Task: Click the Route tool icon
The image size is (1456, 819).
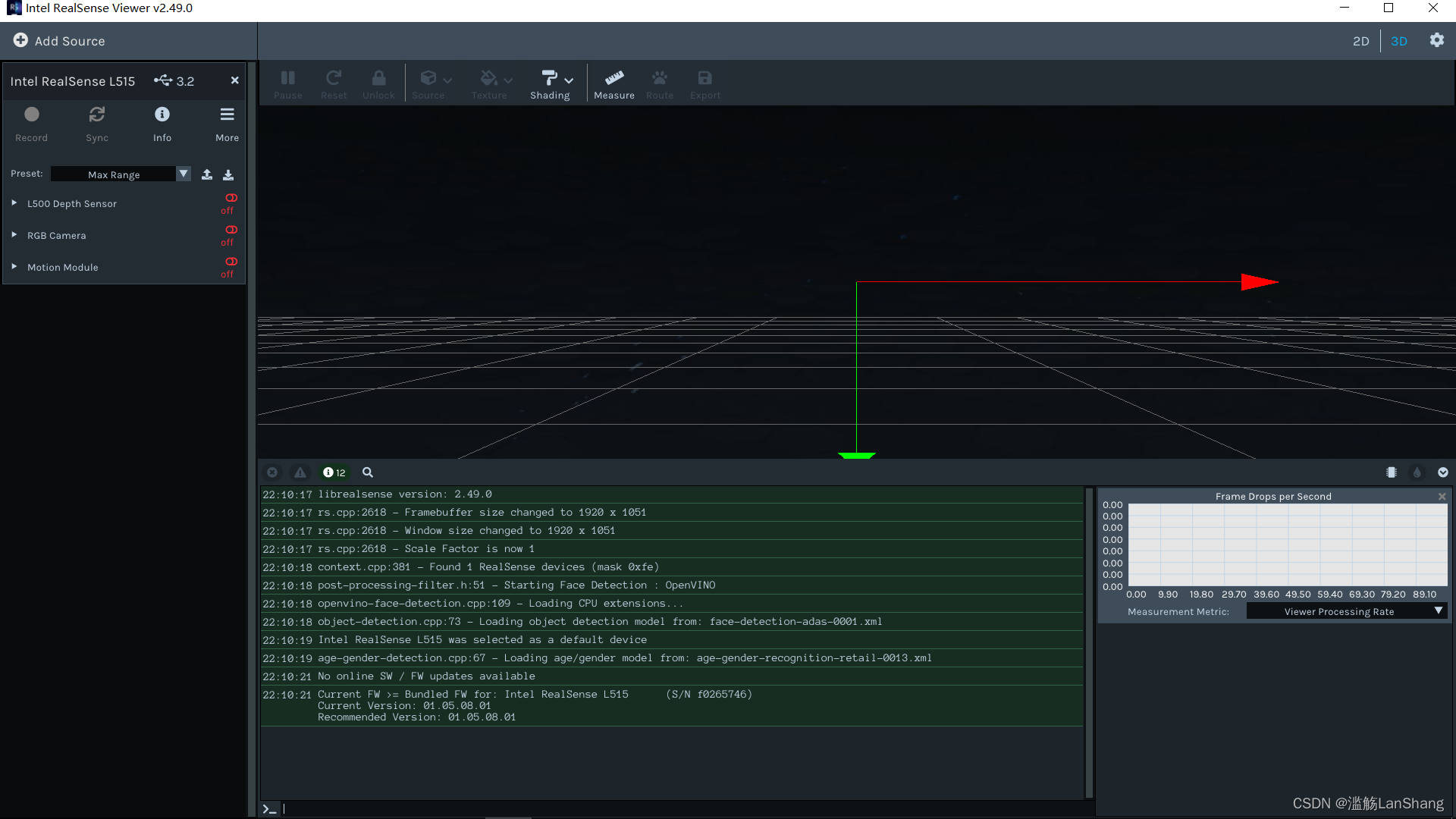Action: coord(659,84)
